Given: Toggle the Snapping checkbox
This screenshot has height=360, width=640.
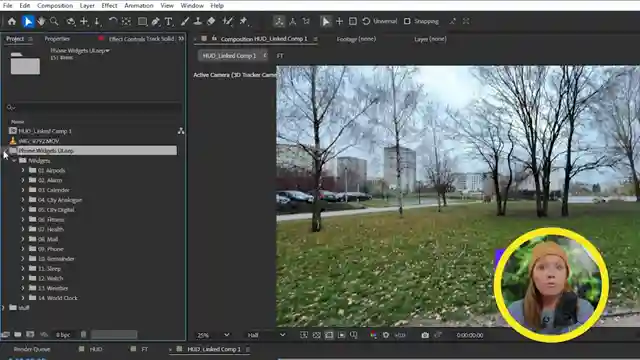Looking at the screenshot, I should [x=407, y=21].
